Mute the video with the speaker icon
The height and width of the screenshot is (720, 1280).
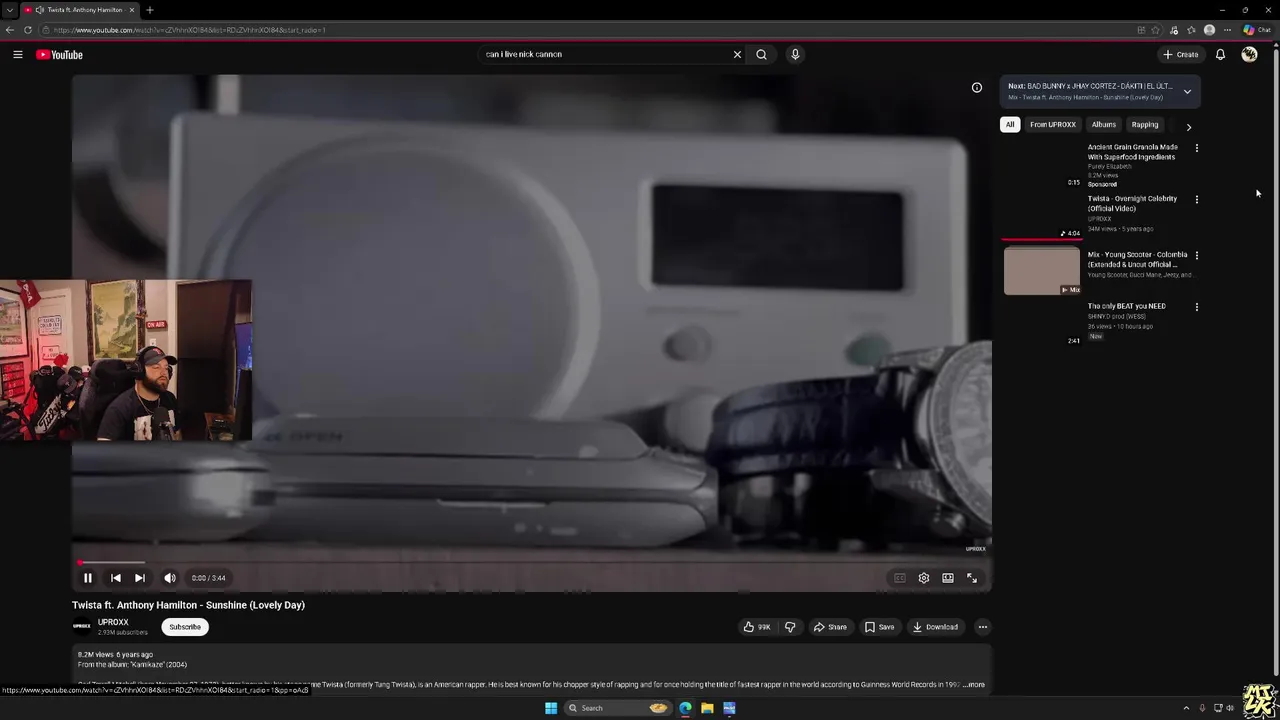pos(170,578)
